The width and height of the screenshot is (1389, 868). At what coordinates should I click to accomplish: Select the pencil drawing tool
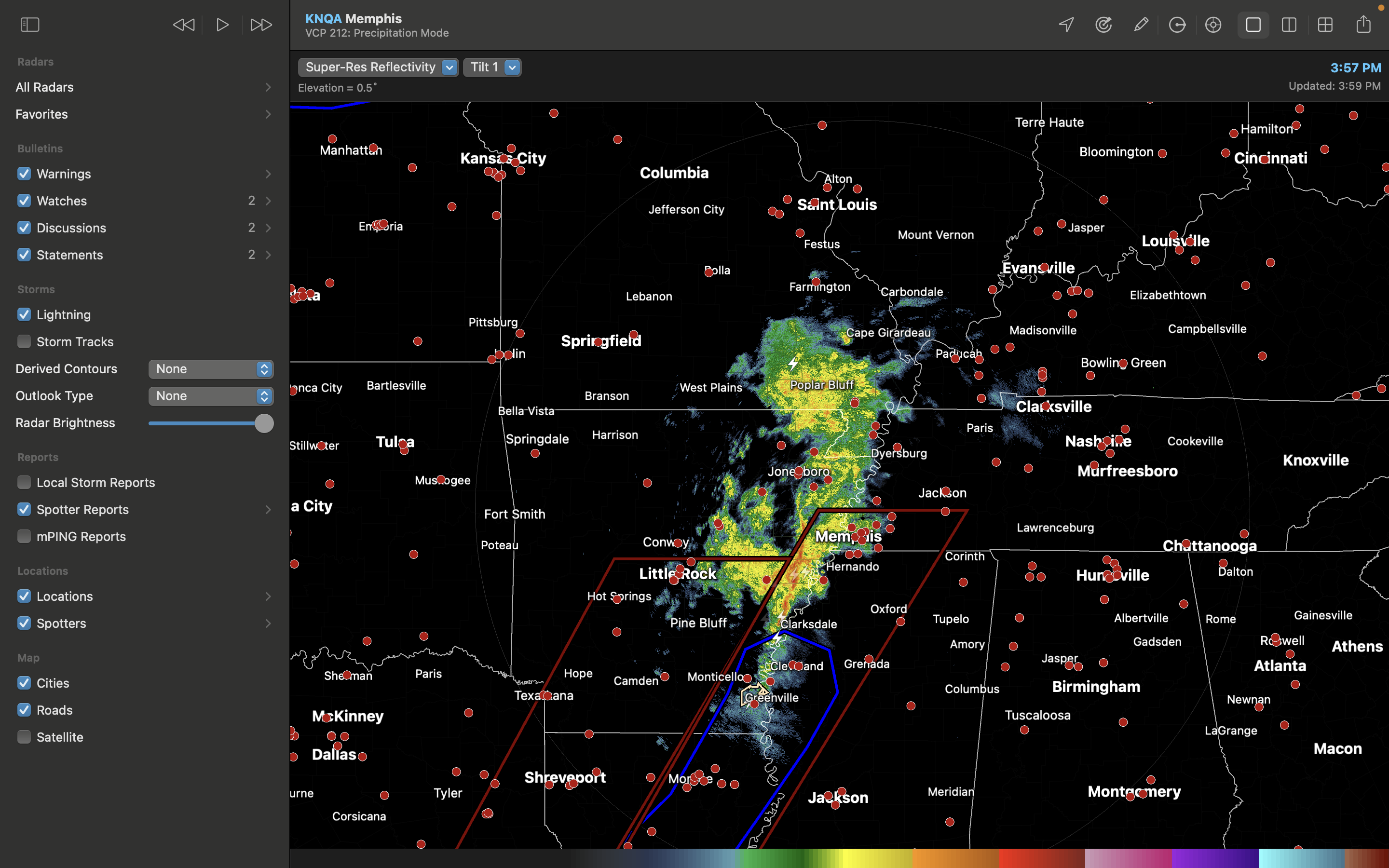[1141, 25]
